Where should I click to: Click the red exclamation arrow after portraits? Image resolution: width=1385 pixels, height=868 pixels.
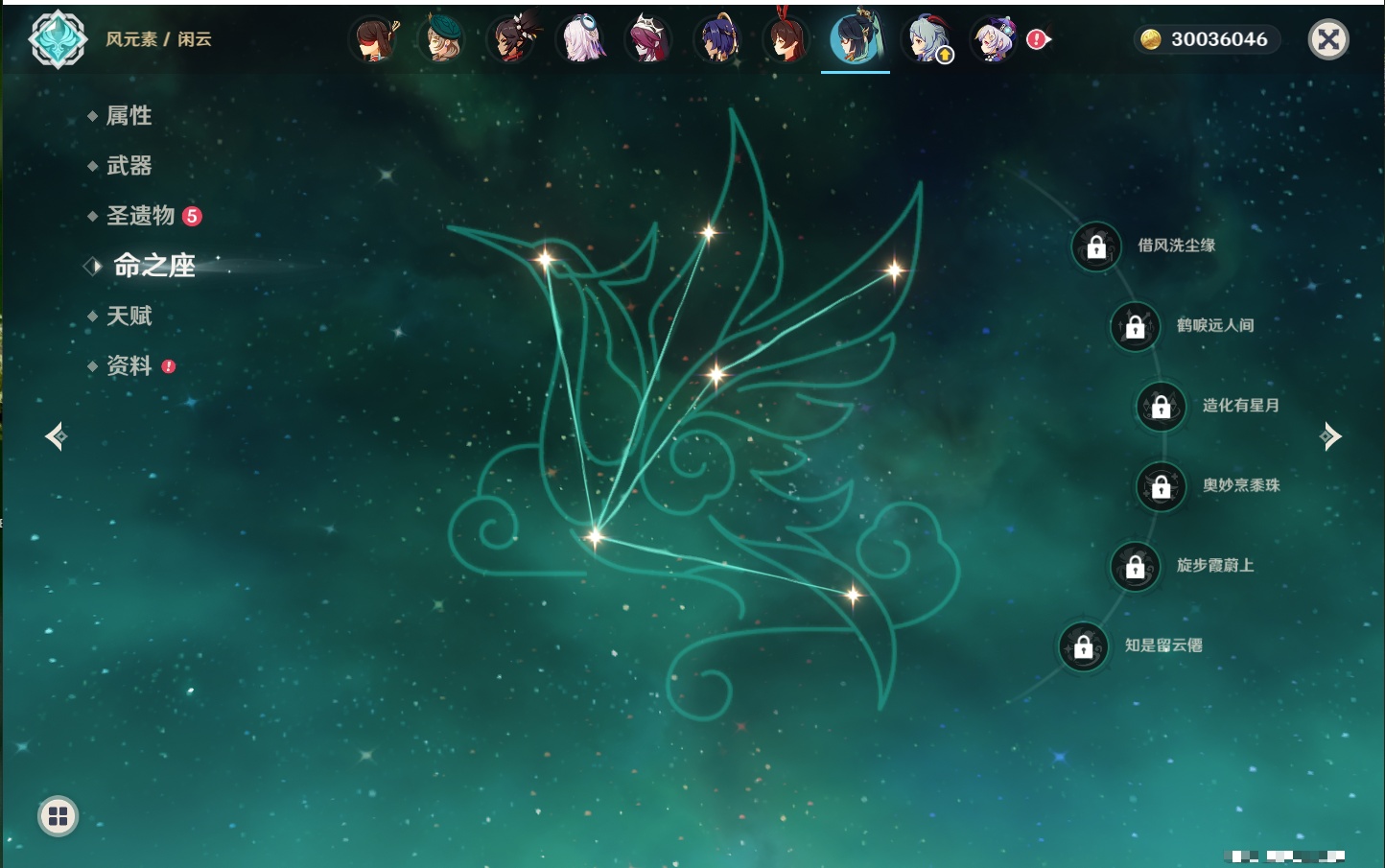click(x=1039, y=39)
